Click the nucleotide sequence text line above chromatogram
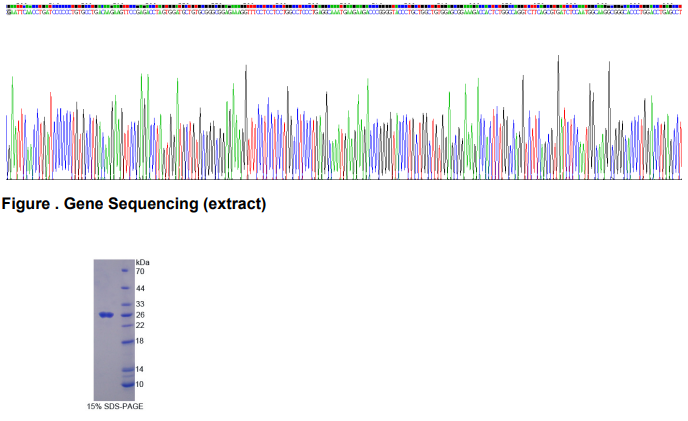The height and width of the screenshot is (421, 688). pos(344,12)
